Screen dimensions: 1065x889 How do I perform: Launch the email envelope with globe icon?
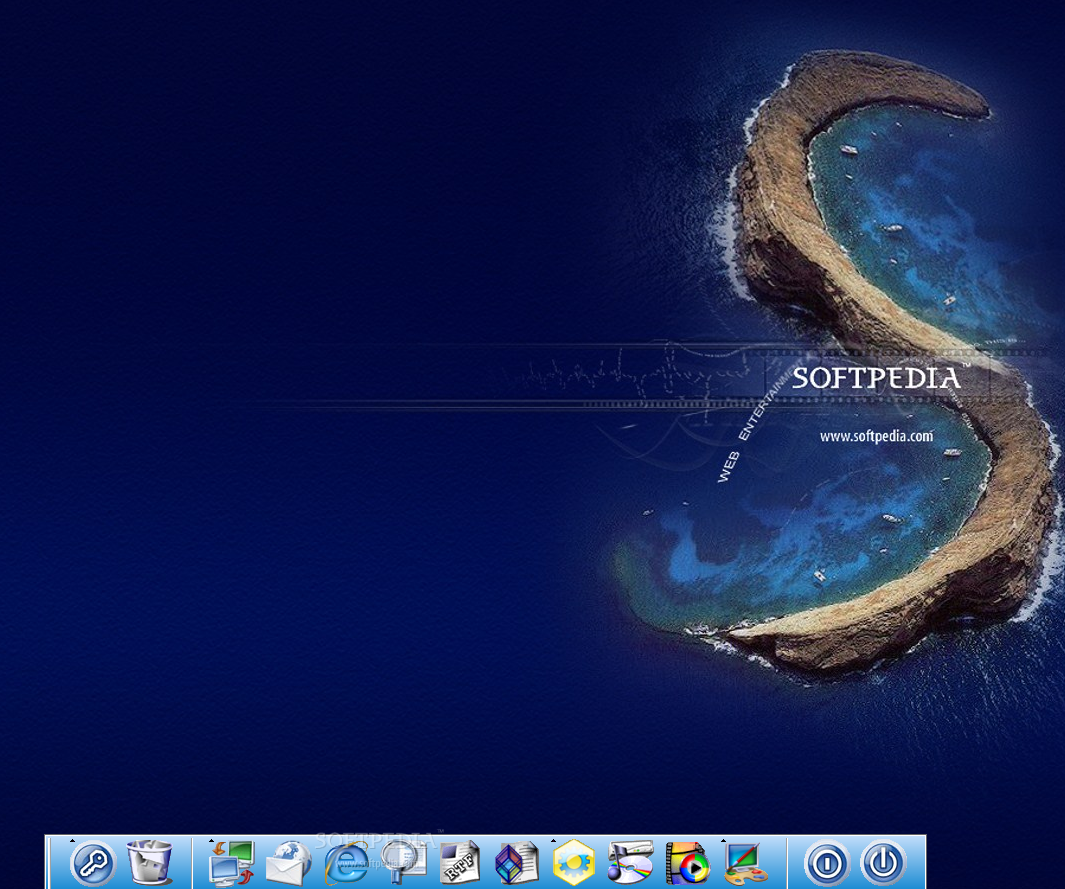289,863
